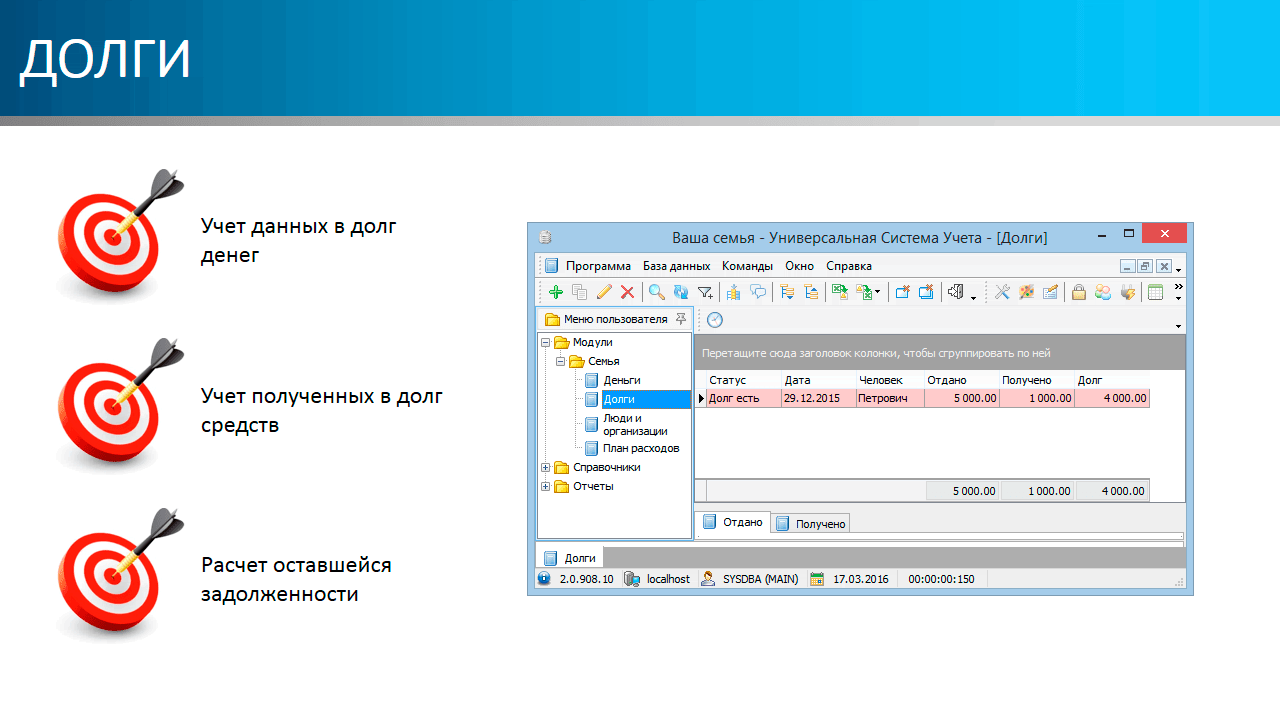1280x720 pixels.
Task: Click the red X Delete record icon
Action: pyautogui.click(x=627, y=292)
